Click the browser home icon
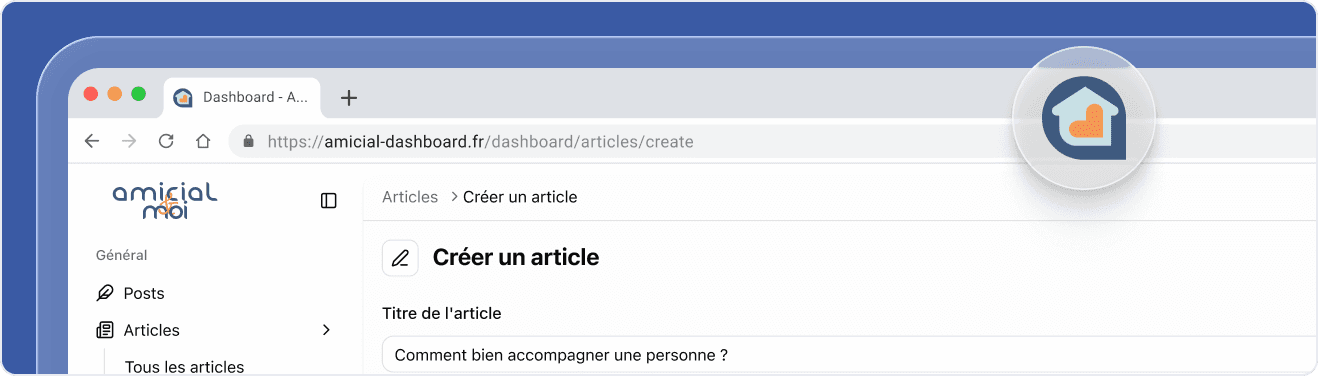The height and width of the screenshot is (376, 1318). pyautogui.click(x=203, y=142)
